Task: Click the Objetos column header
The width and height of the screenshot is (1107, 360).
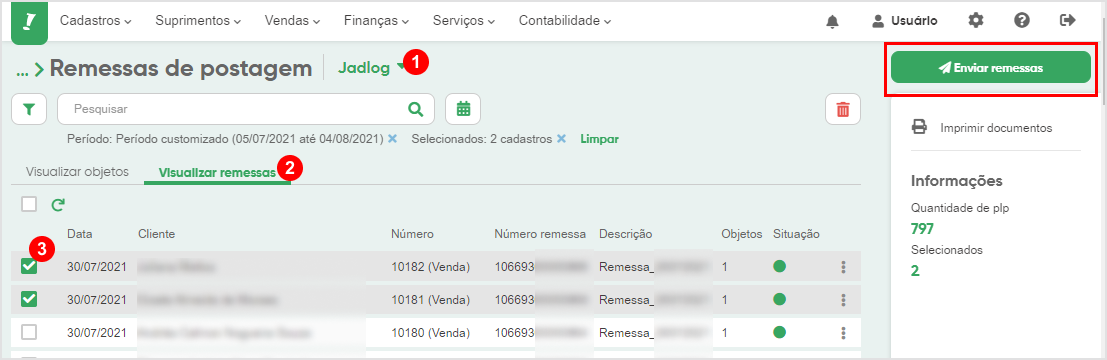Action: click(742, 234)
